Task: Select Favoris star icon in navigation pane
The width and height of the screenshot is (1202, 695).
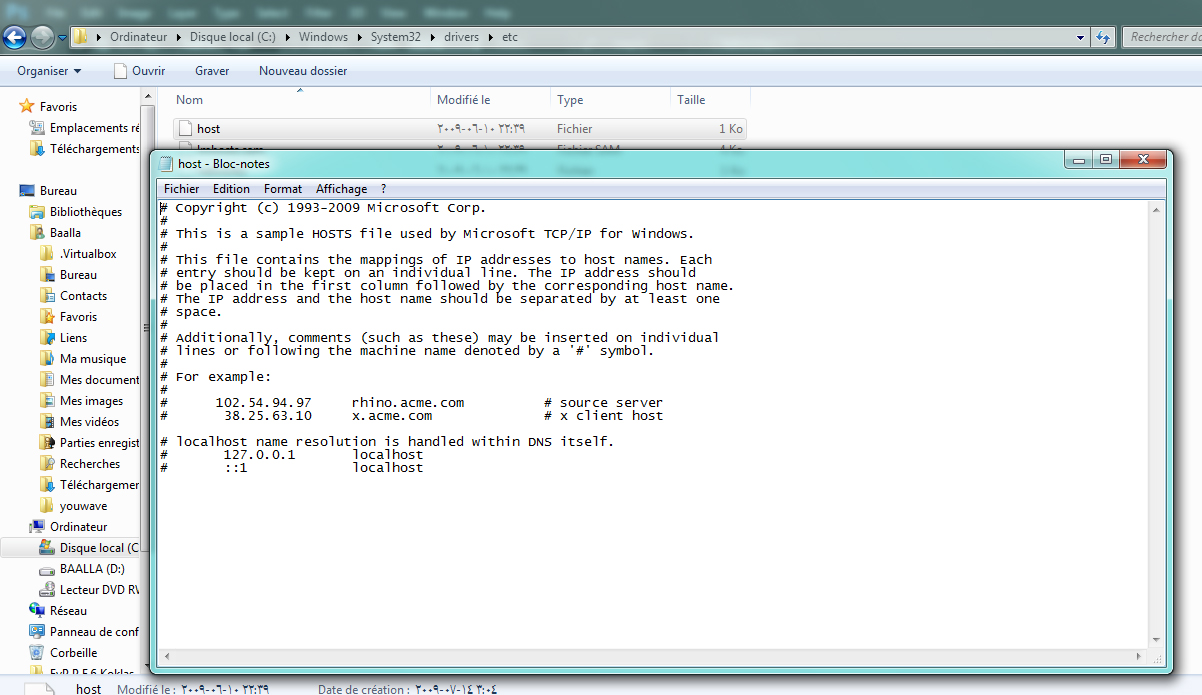Action: pos(28,106)
